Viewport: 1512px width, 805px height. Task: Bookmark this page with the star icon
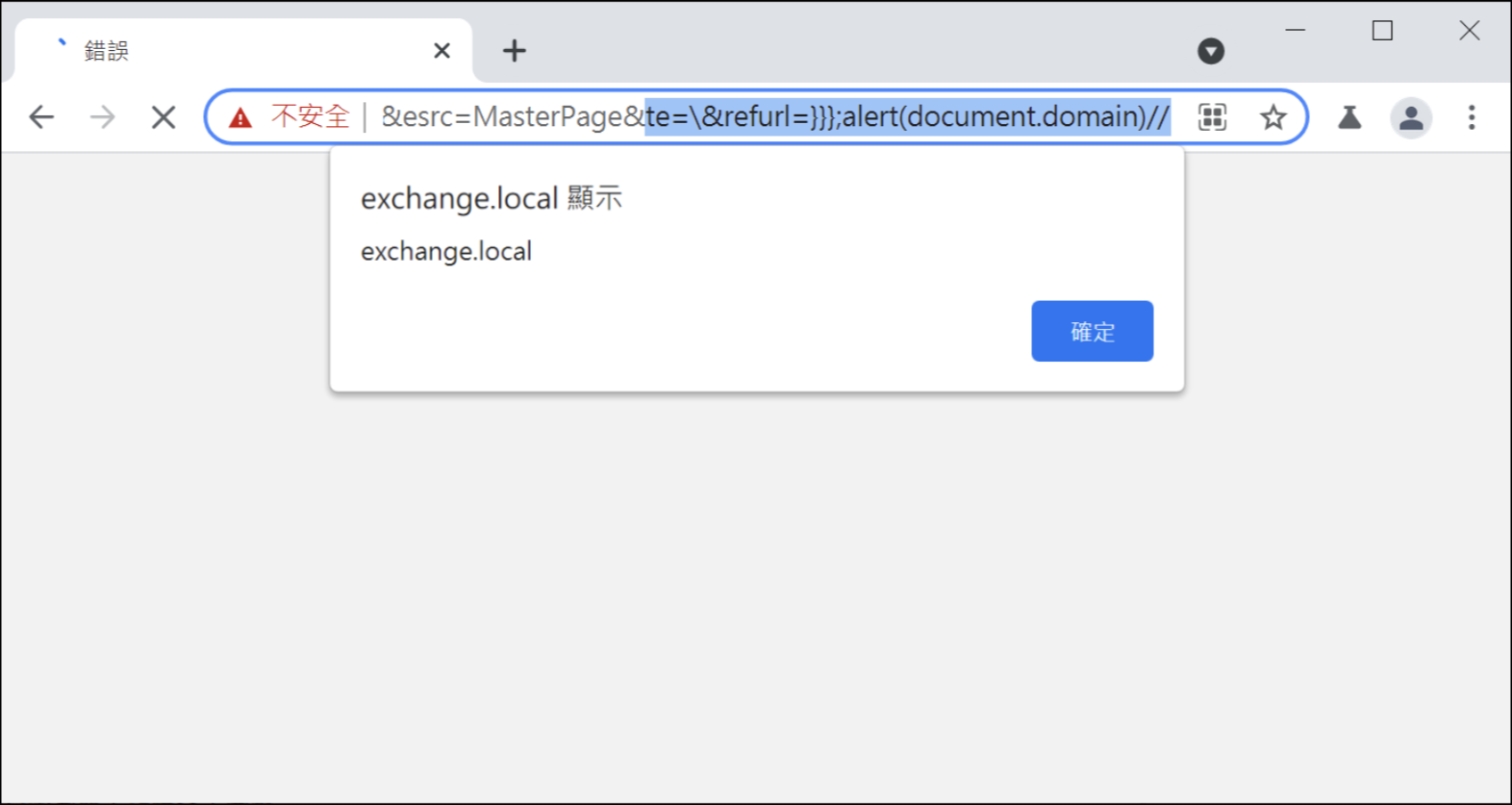(x=1273, y=117)
